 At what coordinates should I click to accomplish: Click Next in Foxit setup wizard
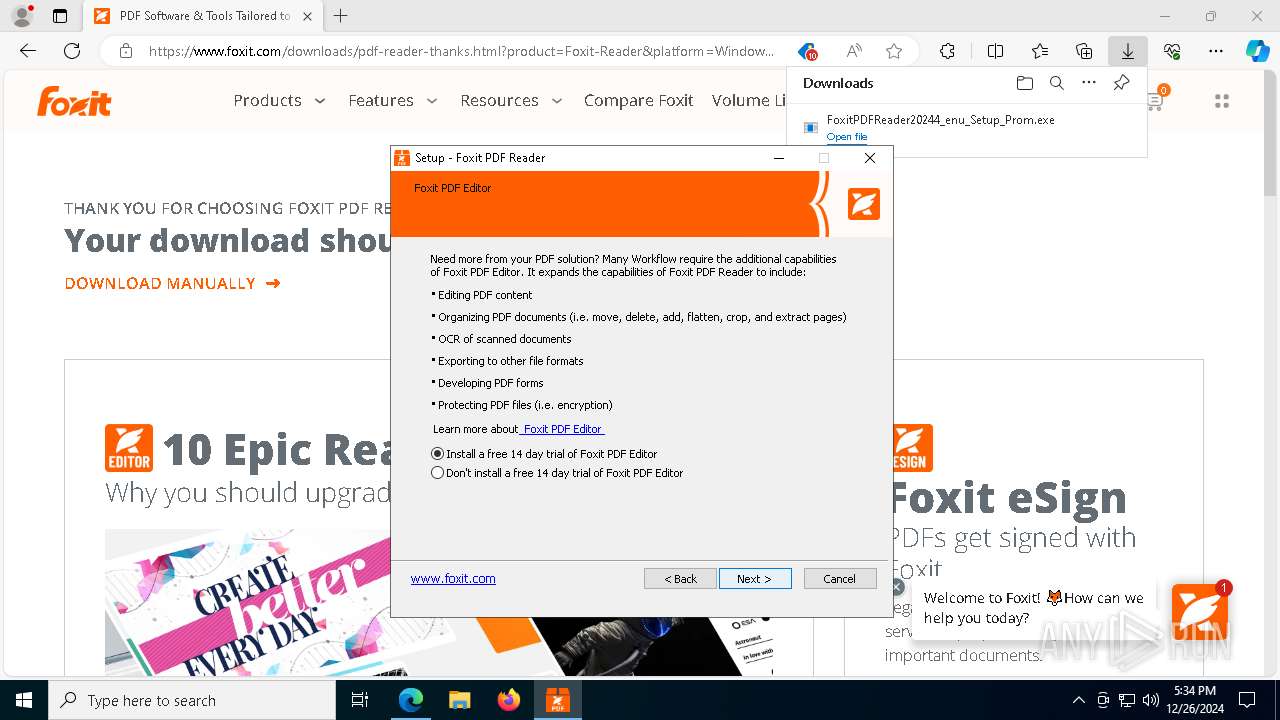point(755,579)
